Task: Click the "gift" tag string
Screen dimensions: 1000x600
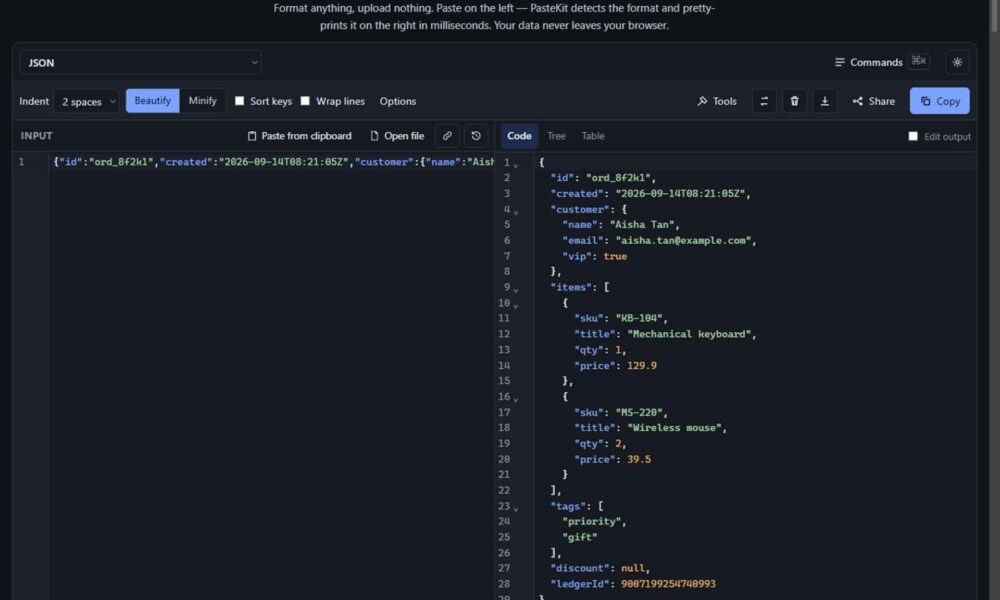Action: click(x=579, y=537)
